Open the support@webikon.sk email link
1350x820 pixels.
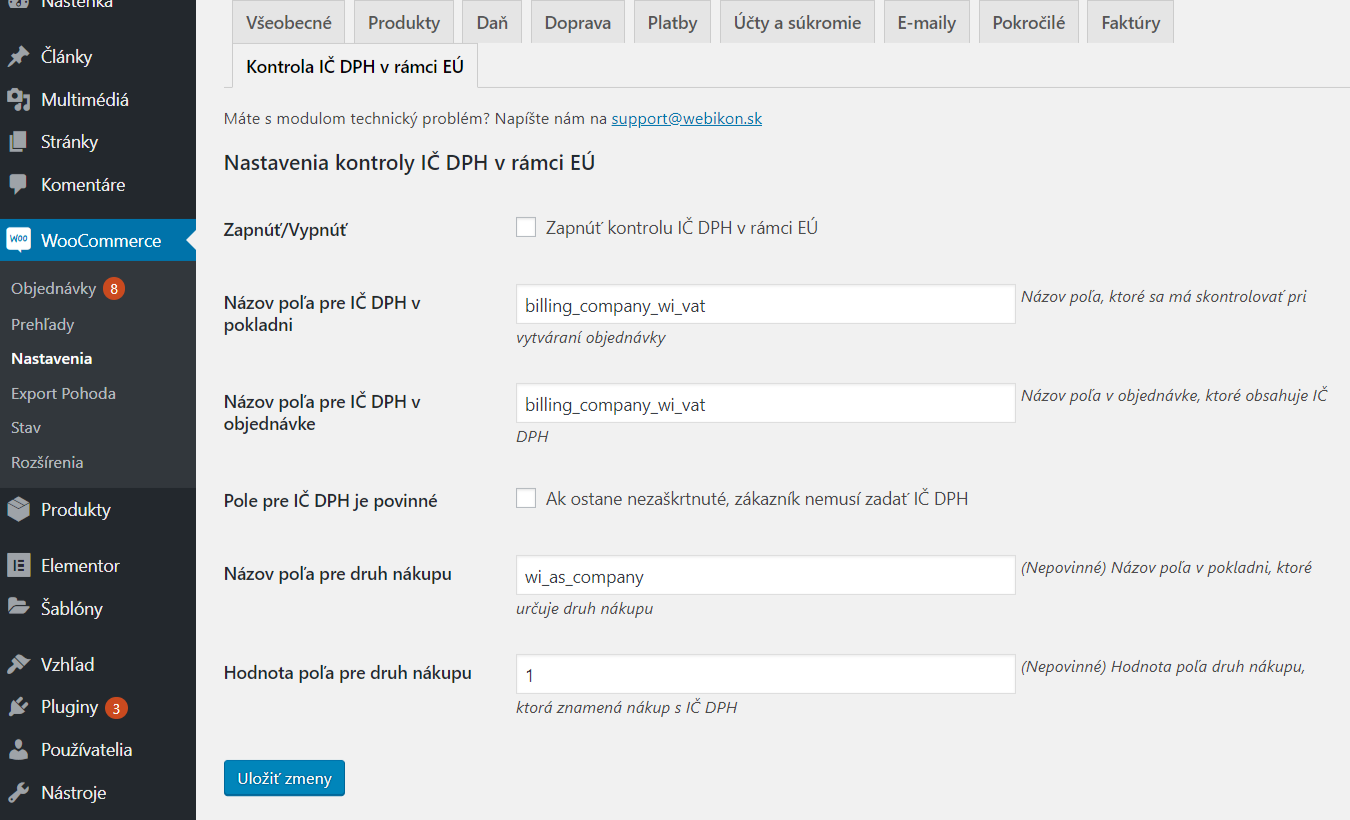(x=686, y=118)
